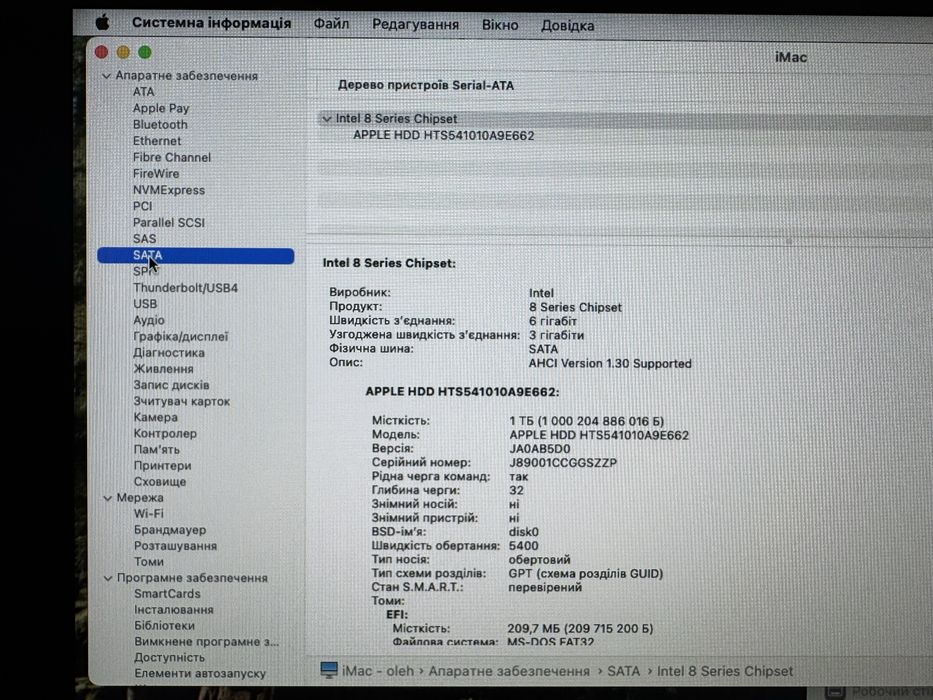Click the rotation speed value 5400
The image size is (933, 700).
point(524,546)
